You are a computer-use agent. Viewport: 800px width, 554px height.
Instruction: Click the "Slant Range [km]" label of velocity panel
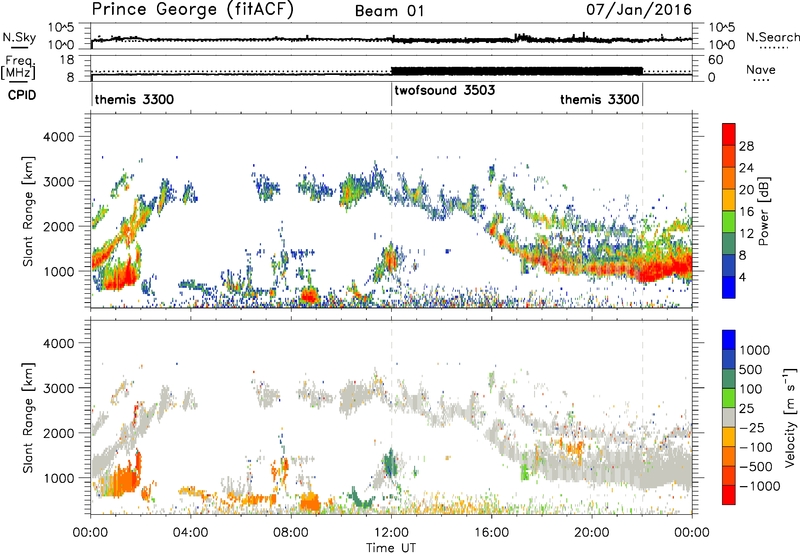tap(28, 418)
